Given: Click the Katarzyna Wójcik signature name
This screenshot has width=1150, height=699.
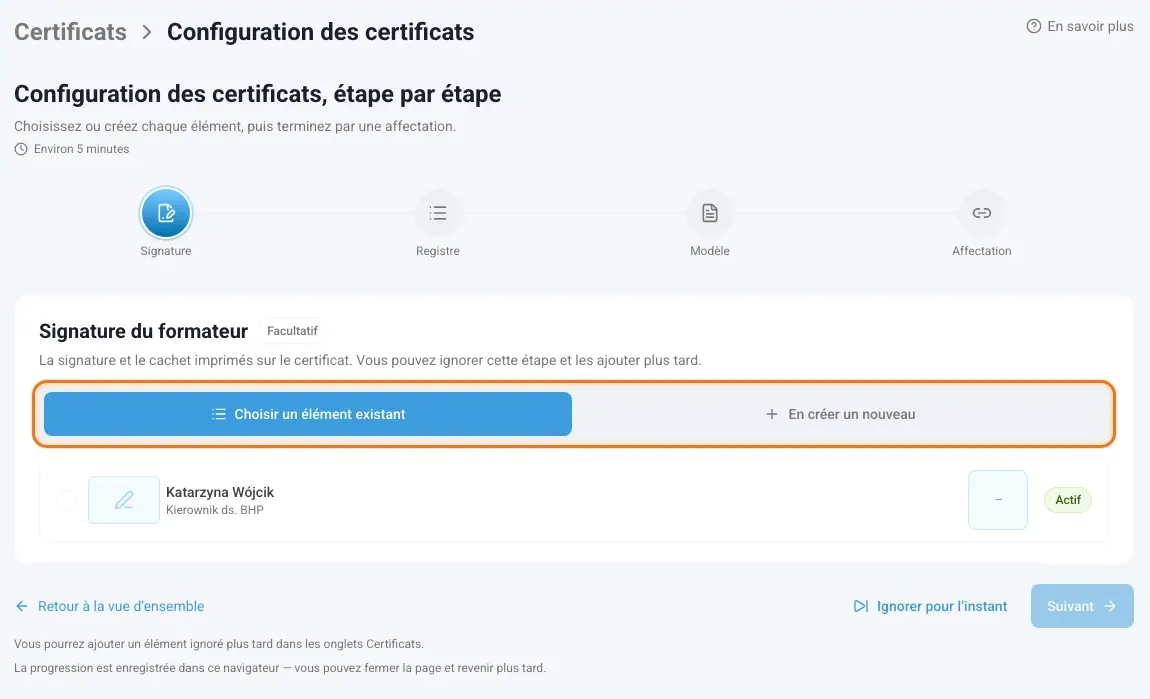Looking at the screenshot, I should (220, 492).
